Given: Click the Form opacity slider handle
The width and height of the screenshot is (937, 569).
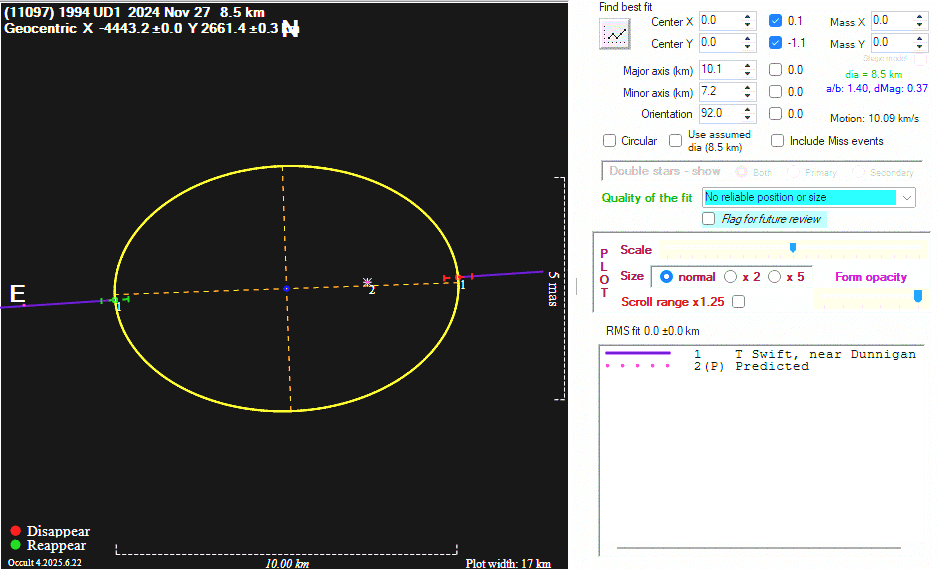Looking at the screenshot, I should pos(918,296).
